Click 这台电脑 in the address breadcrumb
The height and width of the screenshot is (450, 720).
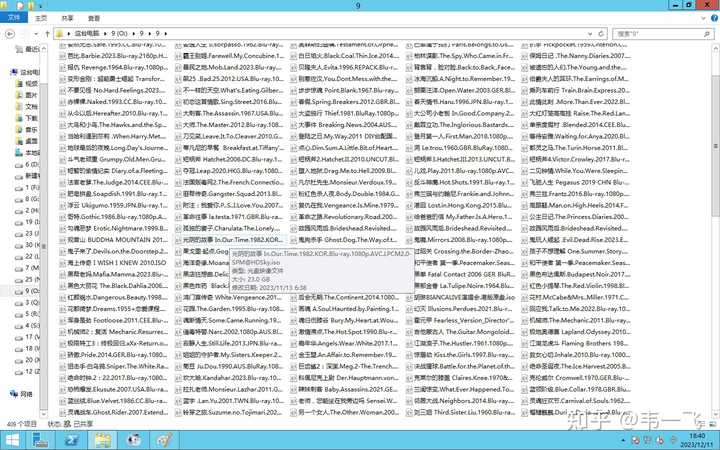point(87,34)
